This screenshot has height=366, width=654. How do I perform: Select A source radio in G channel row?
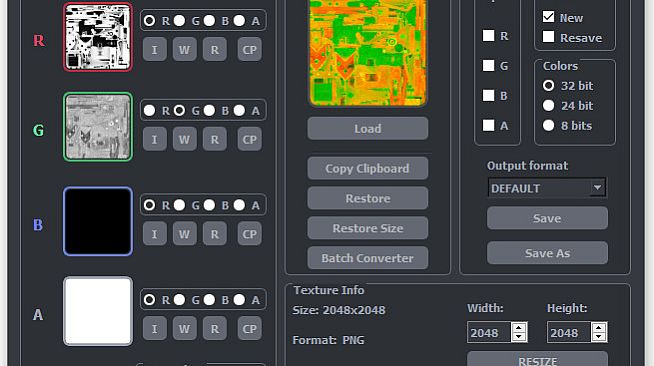(x=239, y=110)
